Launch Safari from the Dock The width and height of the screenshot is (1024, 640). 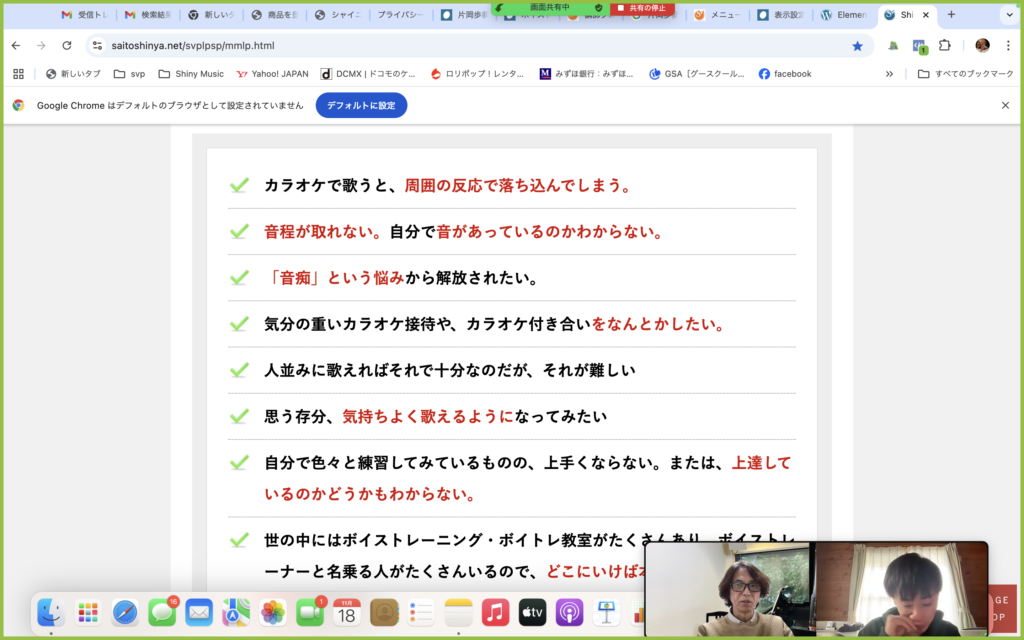click(x=125, y=612)
